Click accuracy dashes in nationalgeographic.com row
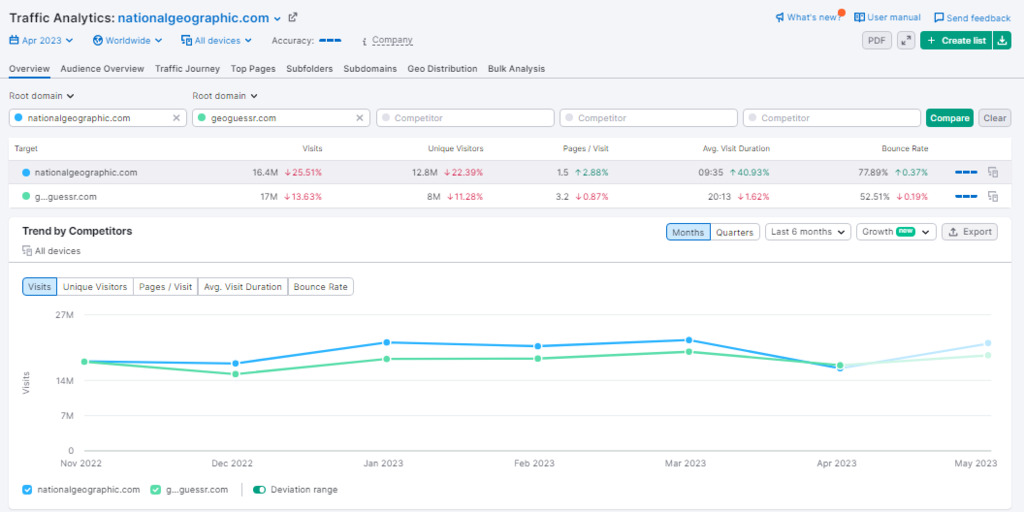Screen dimensions: 1024x512 [966, 172]
